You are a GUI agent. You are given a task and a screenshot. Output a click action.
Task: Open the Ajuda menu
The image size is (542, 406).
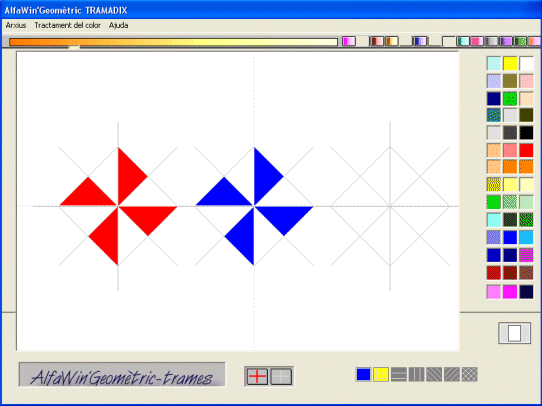point(119,25)
